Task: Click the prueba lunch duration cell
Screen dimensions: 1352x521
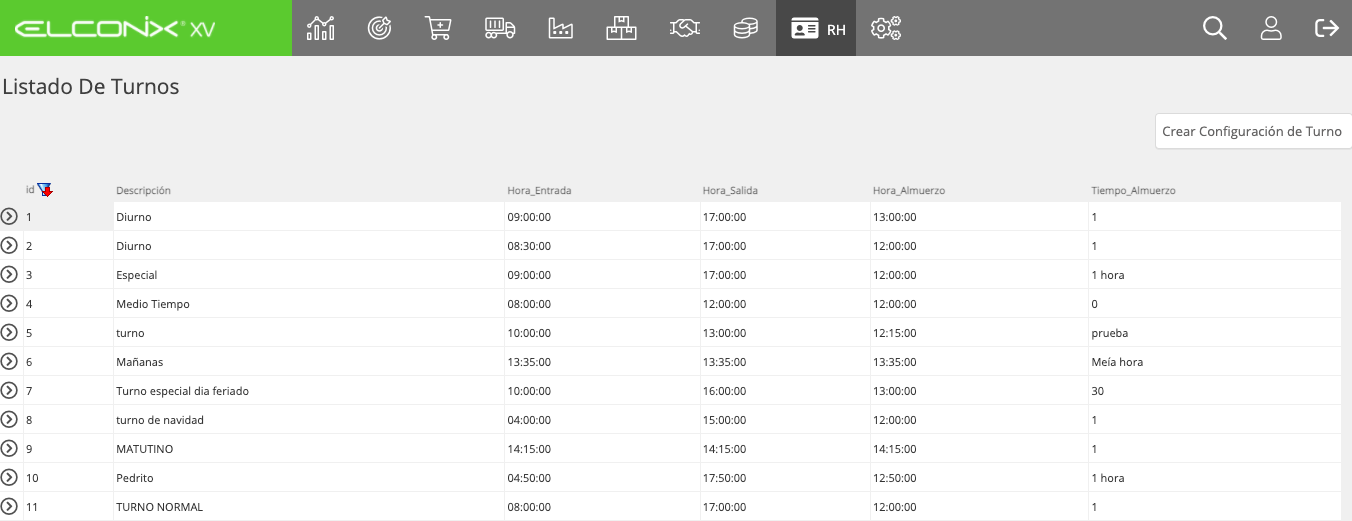Action: tap(1215, 333)
